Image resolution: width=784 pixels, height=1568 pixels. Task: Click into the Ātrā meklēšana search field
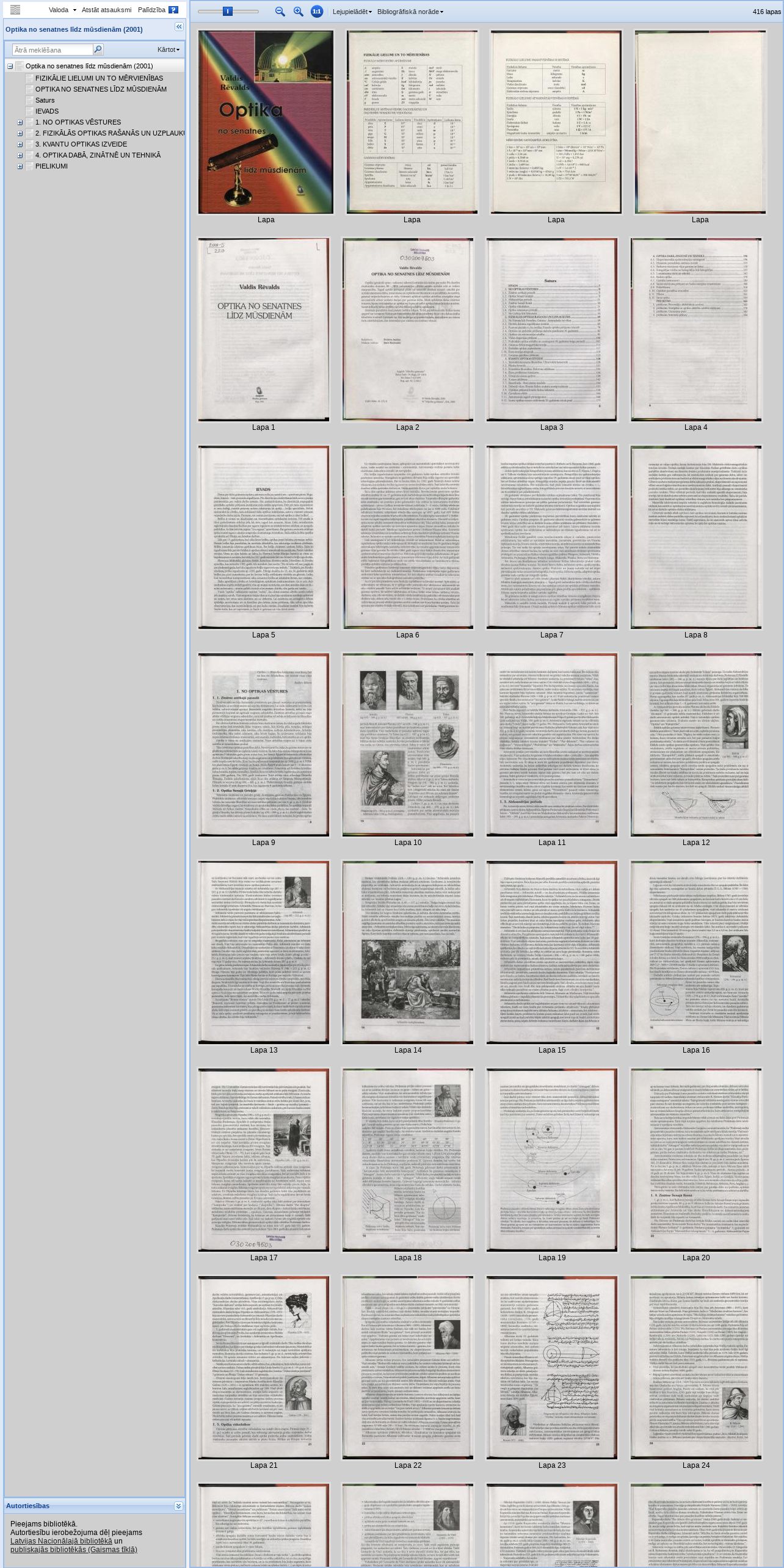point(53,49)
